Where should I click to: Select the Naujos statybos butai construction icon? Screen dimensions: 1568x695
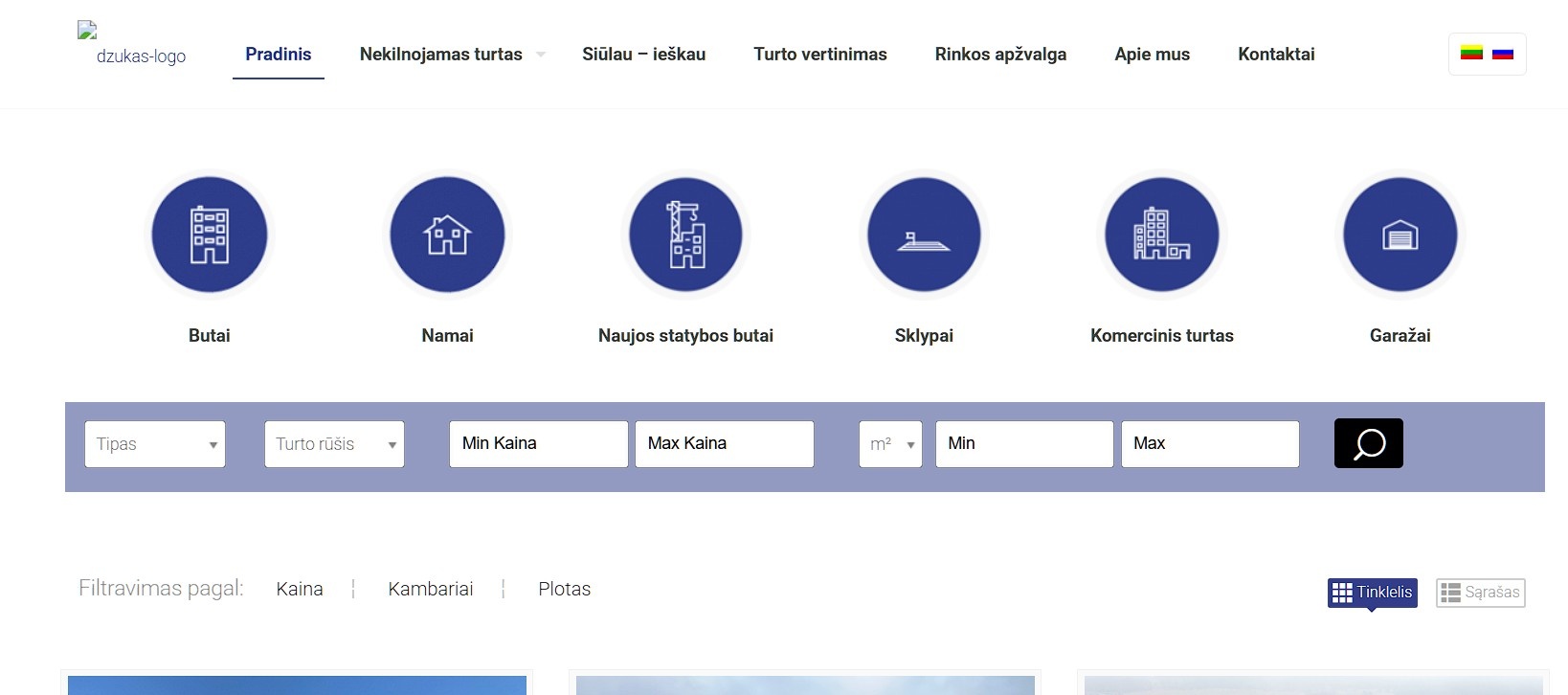[685, 235]
